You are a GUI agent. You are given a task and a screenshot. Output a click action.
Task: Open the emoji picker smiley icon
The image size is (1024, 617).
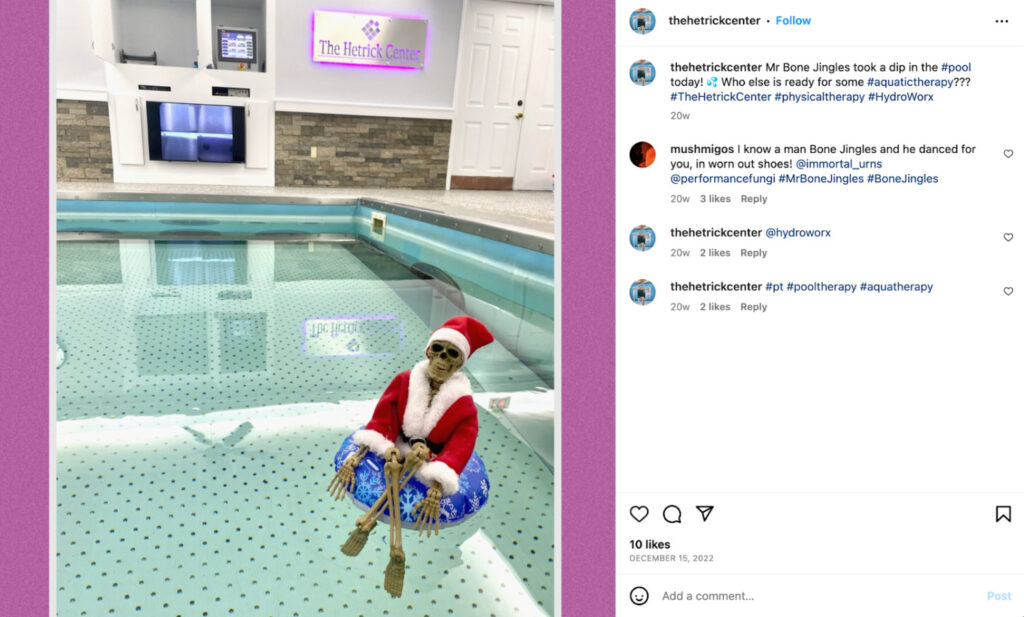(x=639, y=595)
